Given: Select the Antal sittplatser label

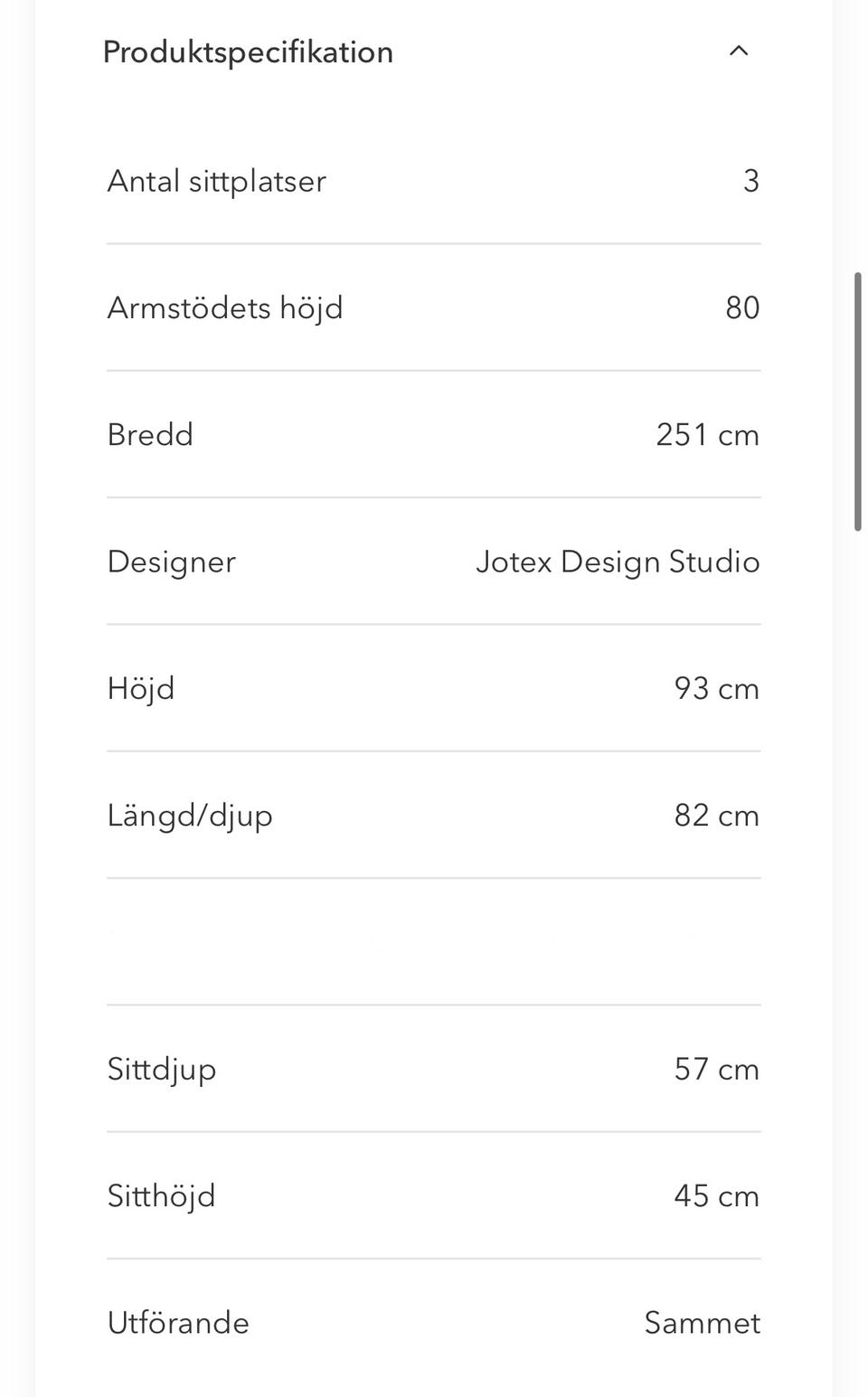Looking at the screenshot, I should click(216, 182).
